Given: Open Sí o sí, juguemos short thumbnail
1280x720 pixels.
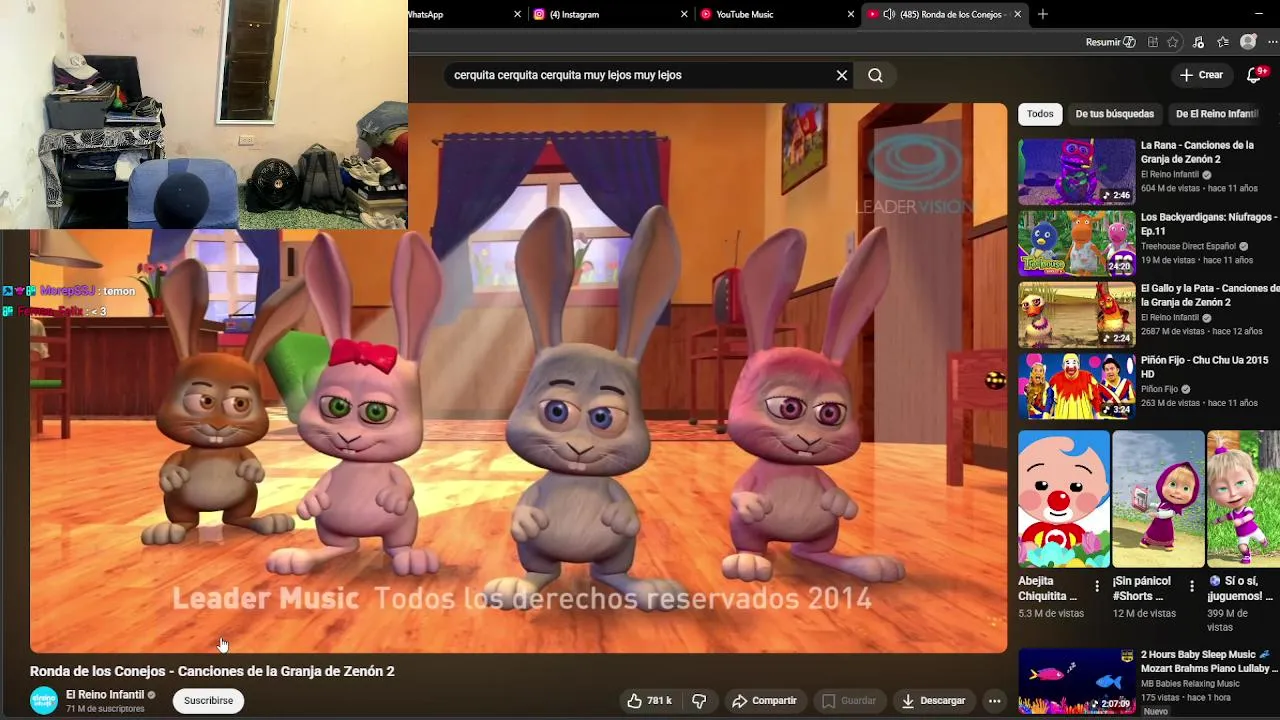Looking at the screenshot, I should coord(1244,499).
